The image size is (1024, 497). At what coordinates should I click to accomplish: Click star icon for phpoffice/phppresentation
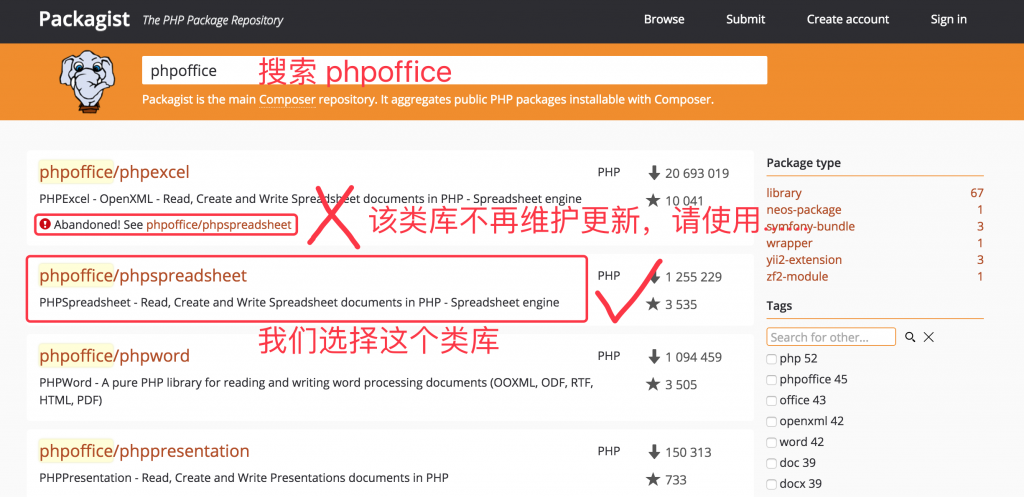tap(653, 480)
